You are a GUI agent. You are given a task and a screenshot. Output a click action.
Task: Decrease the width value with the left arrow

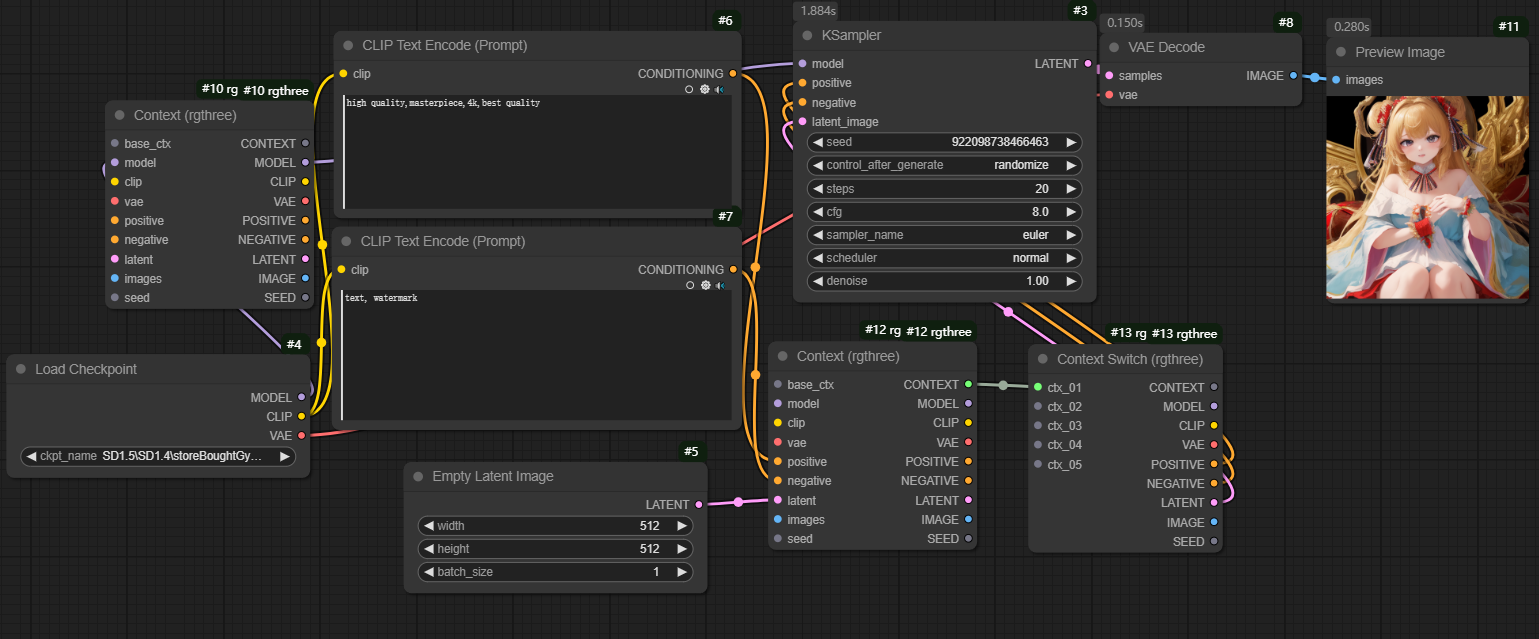point(429,526)
